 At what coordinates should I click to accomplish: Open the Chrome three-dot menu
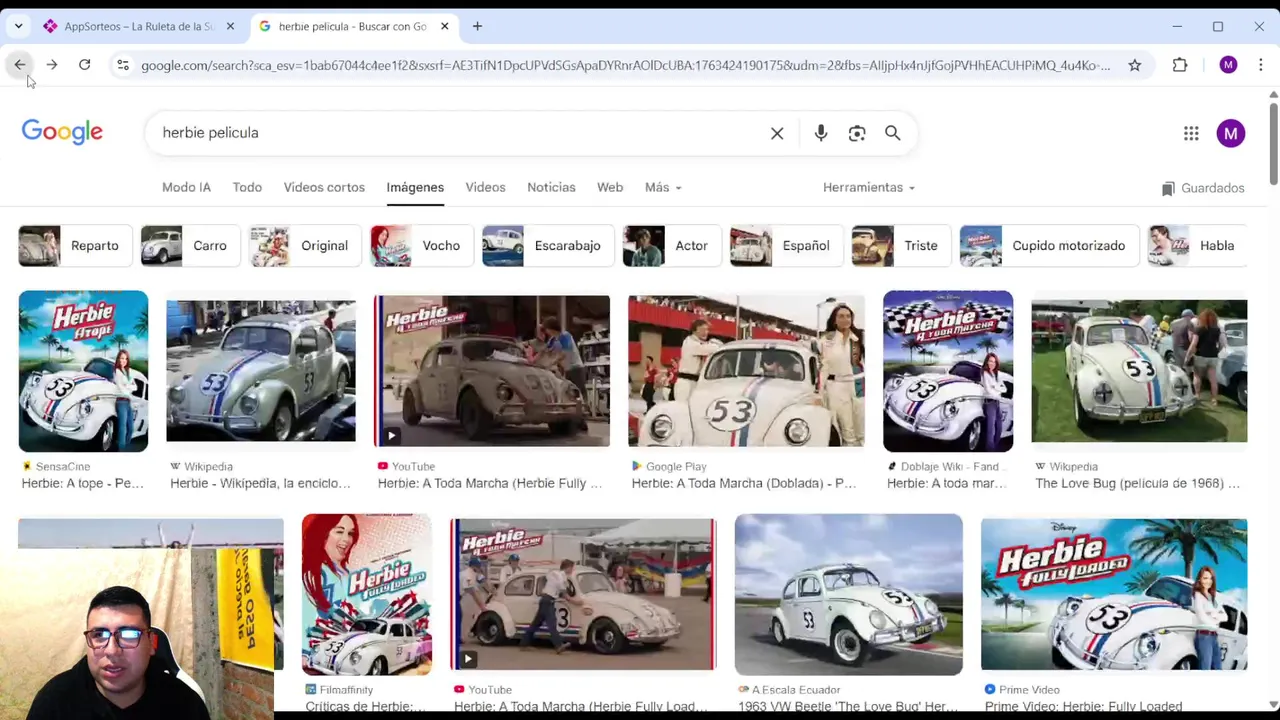coord(1260,65)
